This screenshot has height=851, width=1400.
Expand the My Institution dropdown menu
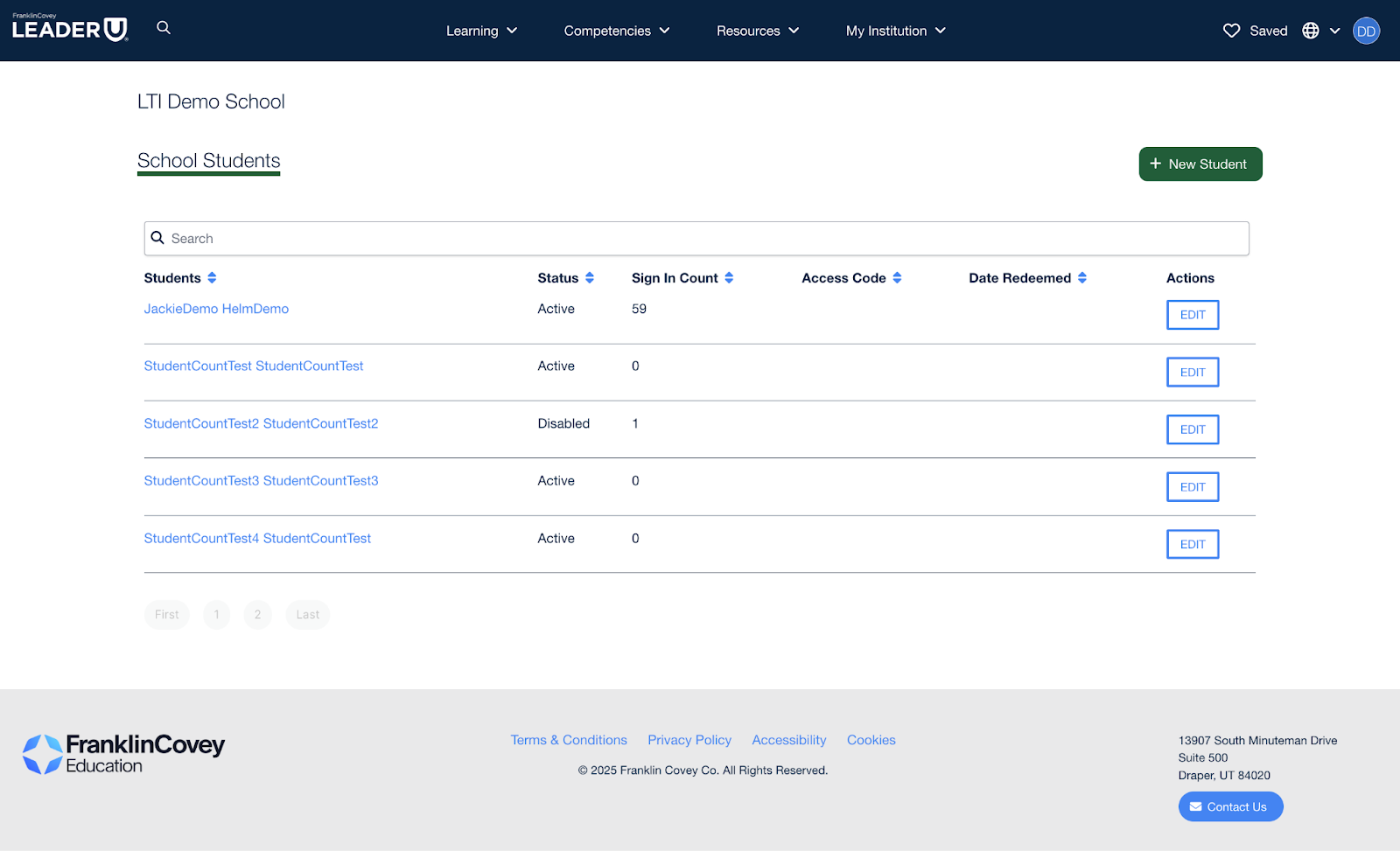coord(895,31)
